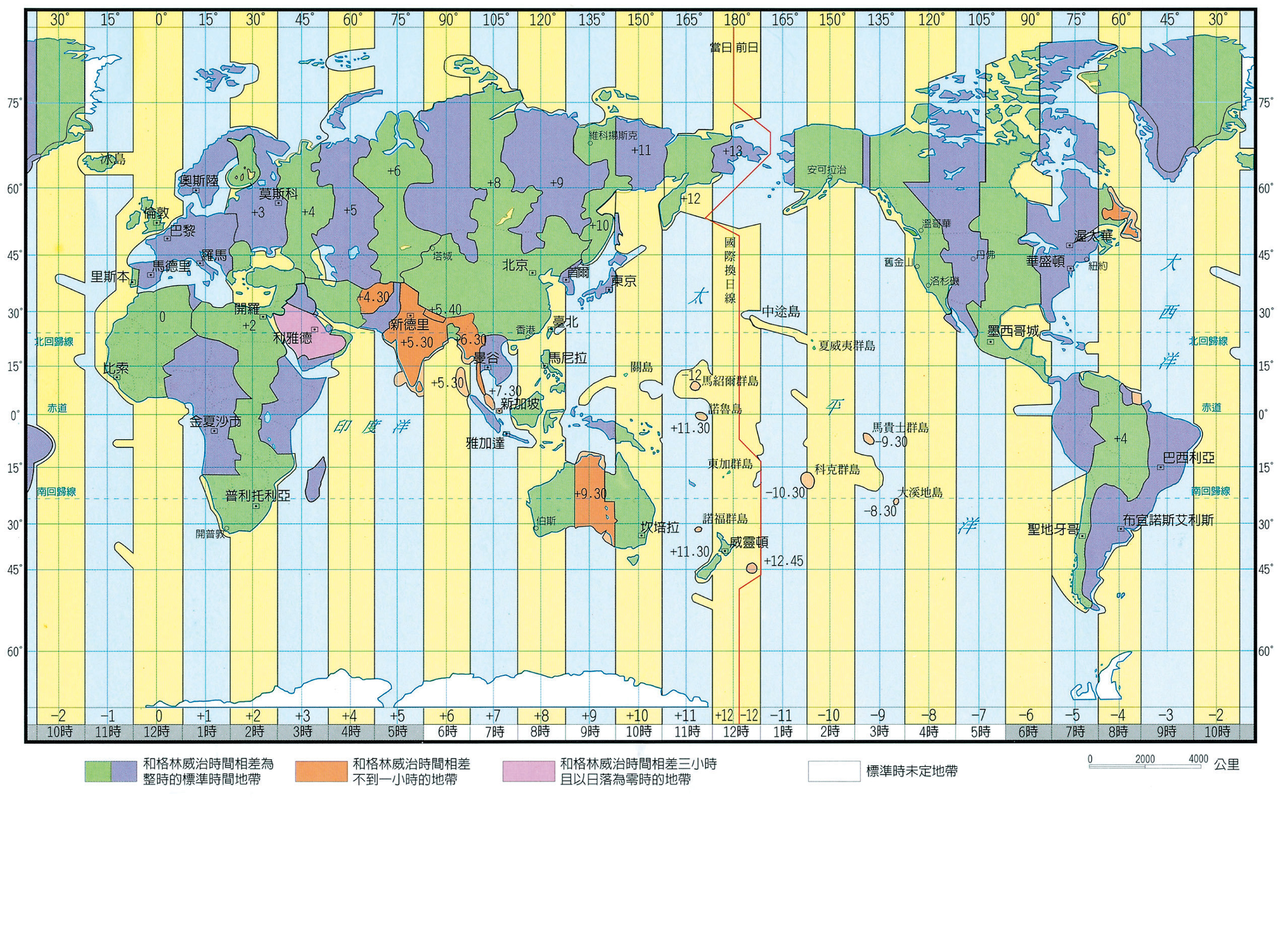Viewport: 1279px width, 952px height.
Task: Click the orange legend swatch for fractional-hour zones
Action: coord(321,771)
